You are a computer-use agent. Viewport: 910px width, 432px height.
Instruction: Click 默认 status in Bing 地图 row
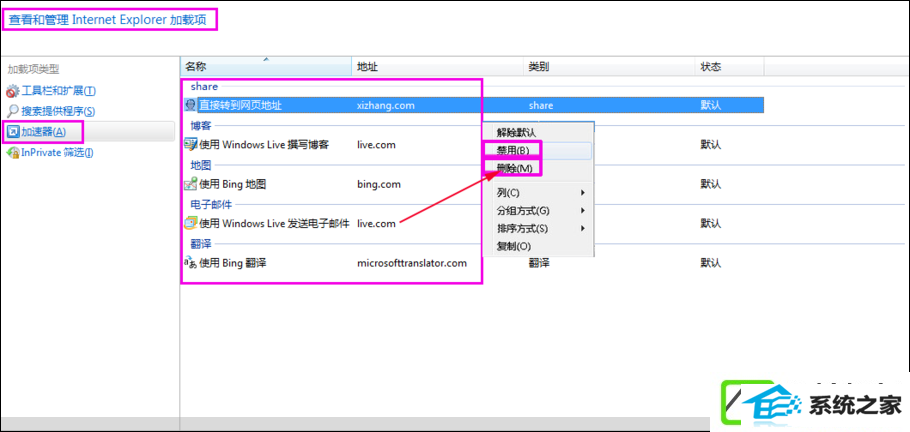[x=710, y=184]
